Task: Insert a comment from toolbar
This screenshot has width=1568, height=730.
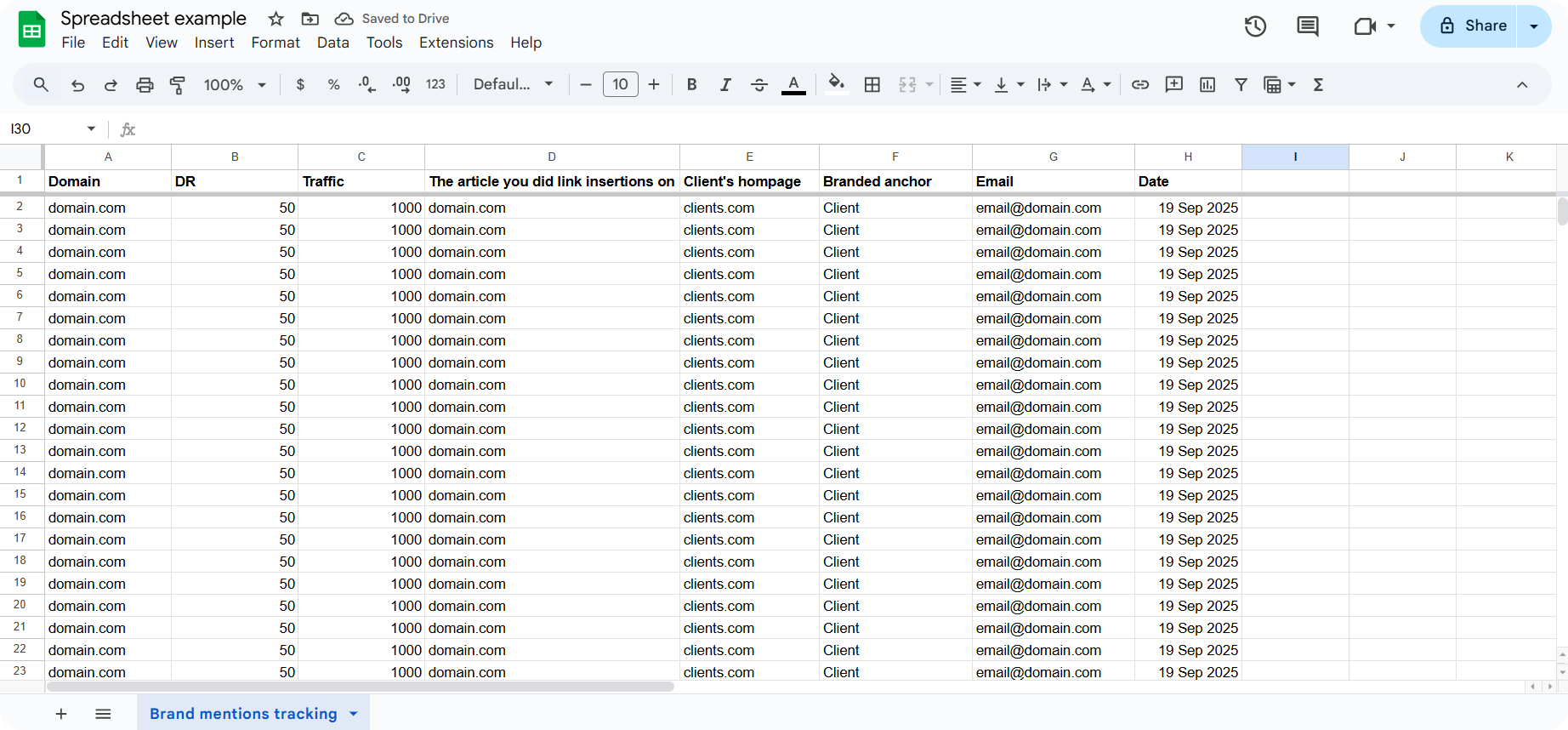Action: pyautogui.click(x=1174, y=84)
